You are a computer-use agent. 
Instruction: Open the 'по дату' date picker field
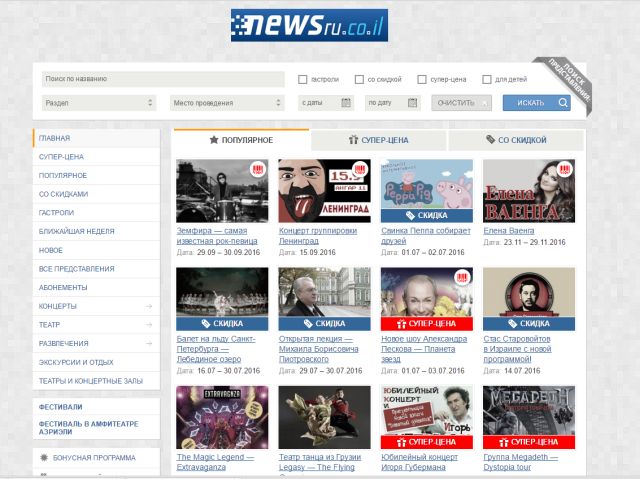393,103
